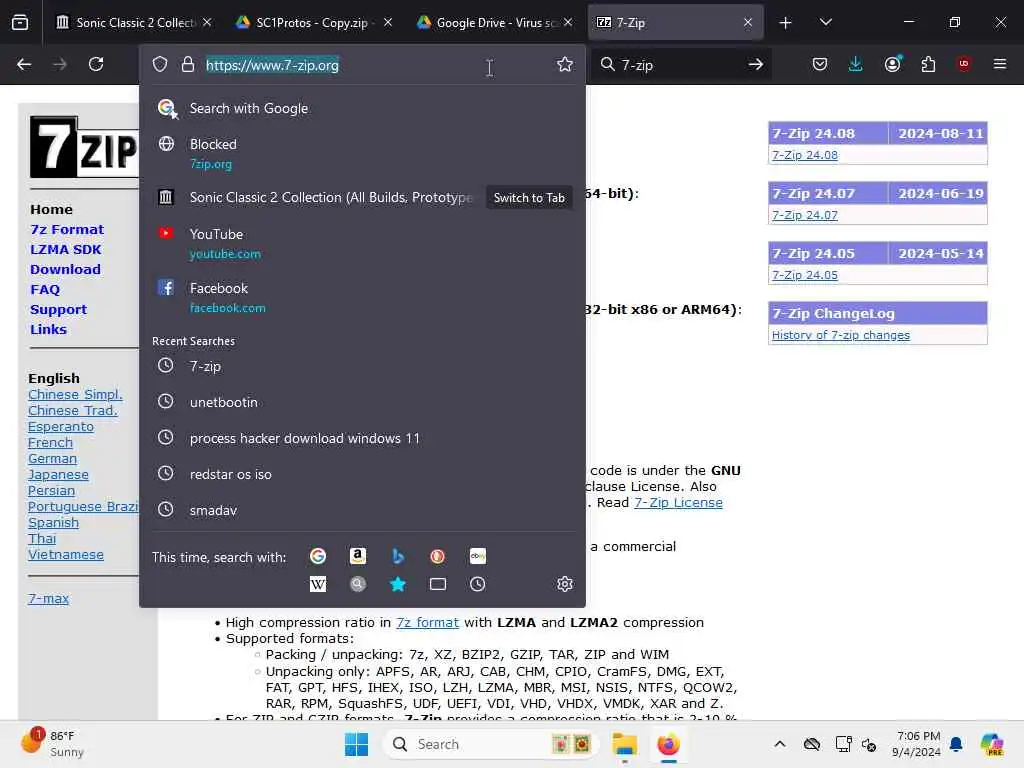This screenshot has width=1024, height=768.
Task: Open the 7-Zip License link
Action: click(678, 502)
